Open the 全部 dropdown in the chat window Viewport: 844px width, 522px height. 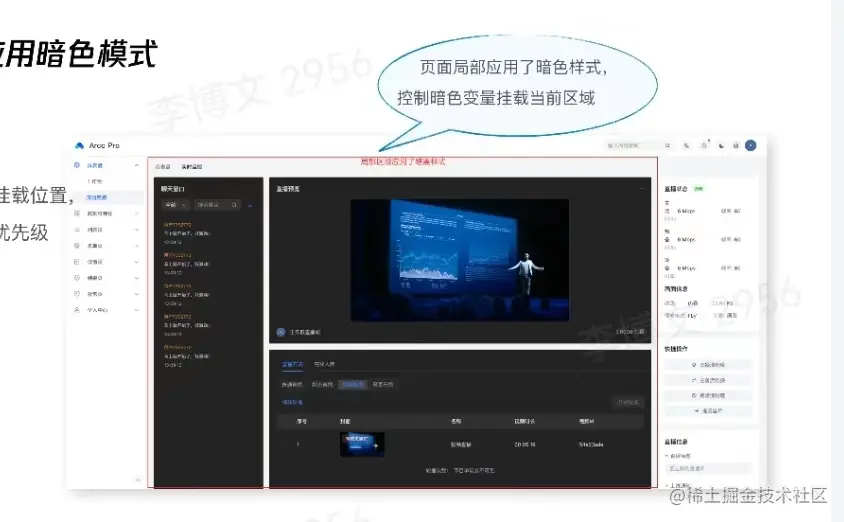coord(175,205)
